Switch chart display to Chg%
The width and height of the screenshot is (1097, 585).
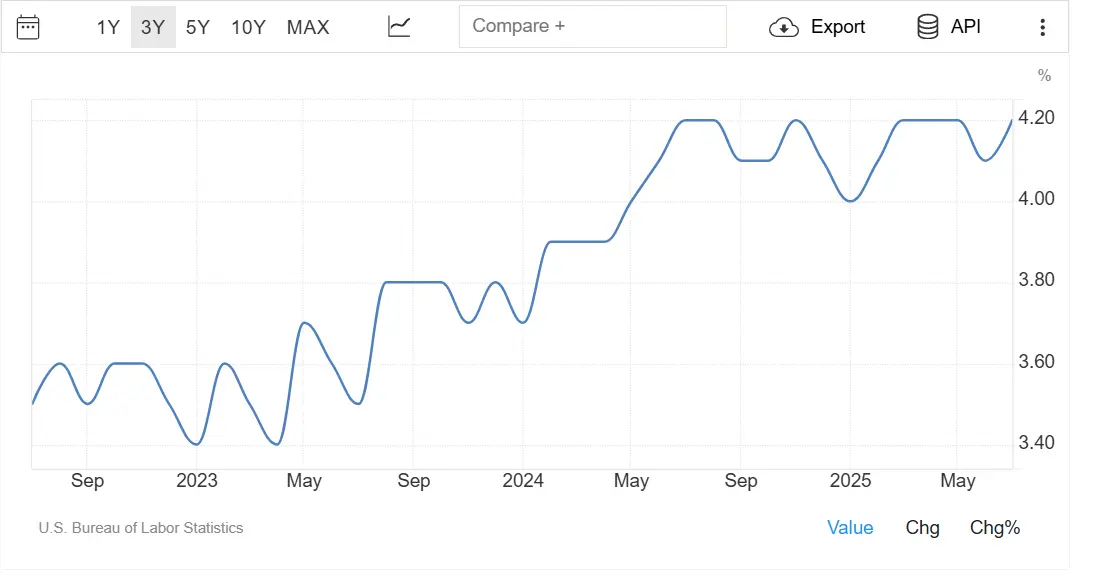click(x=995, y=528)
